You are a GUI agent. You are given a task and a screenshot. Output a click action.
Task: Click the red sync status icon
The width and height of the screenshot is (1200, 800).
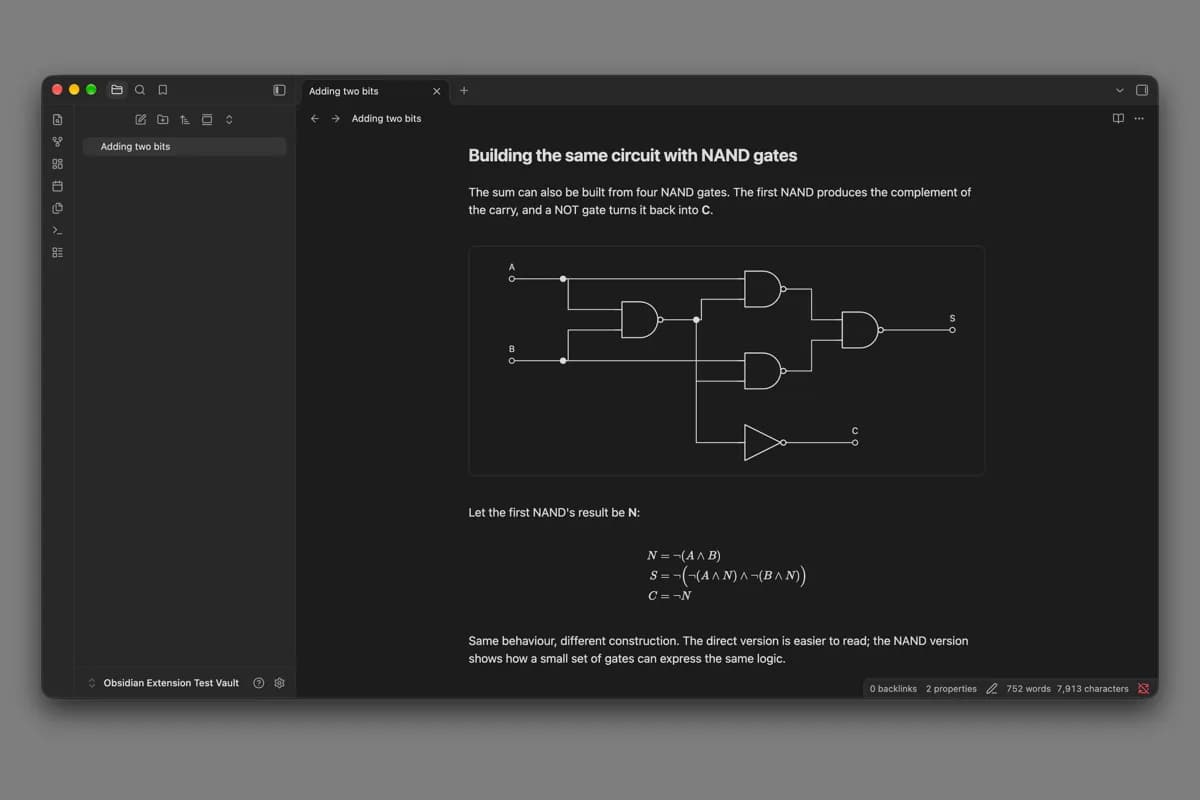point(1143,688)
